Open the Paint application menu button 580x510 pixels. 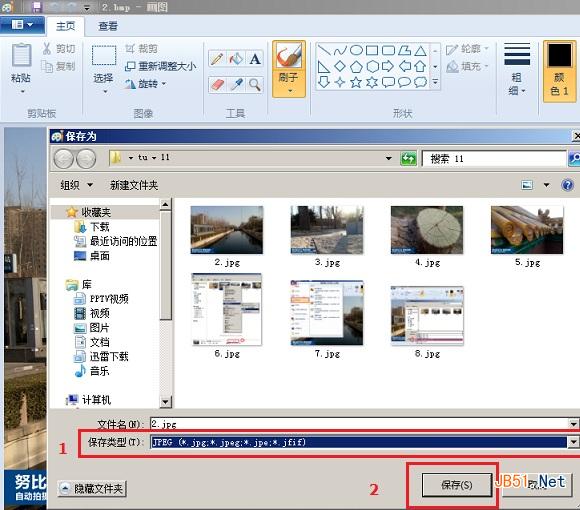click(x=22, y=25)
